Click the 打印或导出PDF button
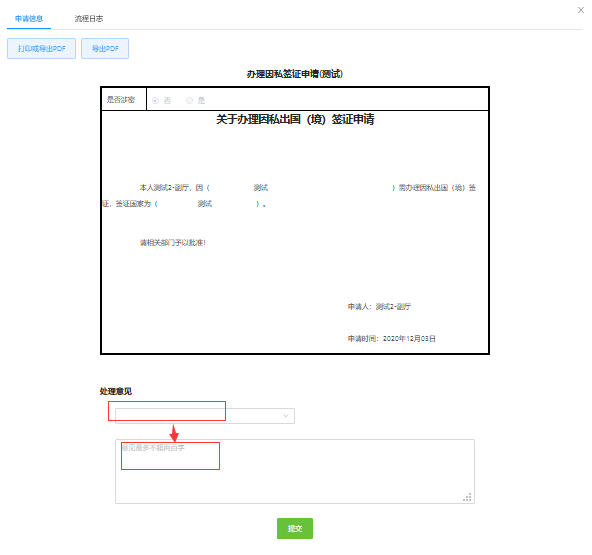This screenshot has height=555, width=592. 42,48
